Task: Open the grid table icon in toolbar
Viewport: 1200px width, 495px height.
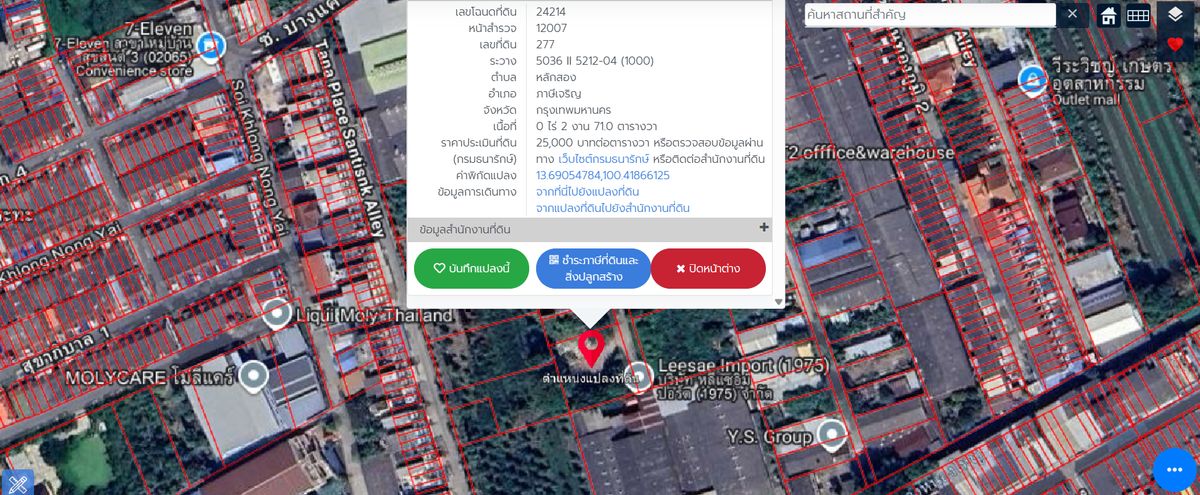Action: click(1138, 15)
